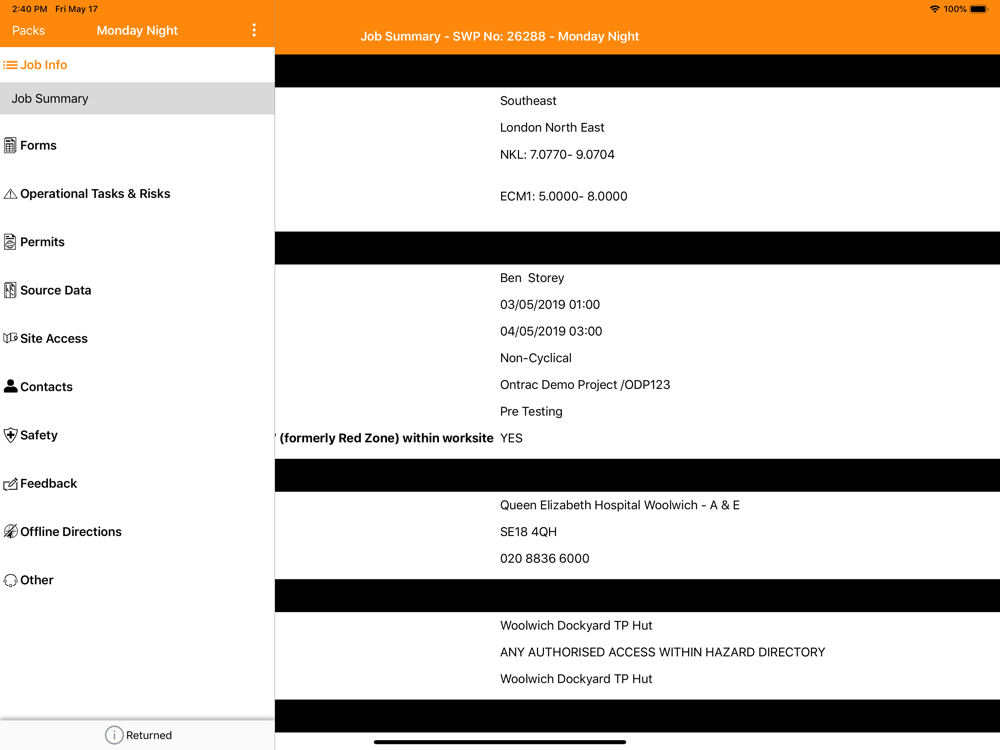Select the Southeast text
Image resolution: width=1000 pixels, height=750 pixels.
point(528,101)
